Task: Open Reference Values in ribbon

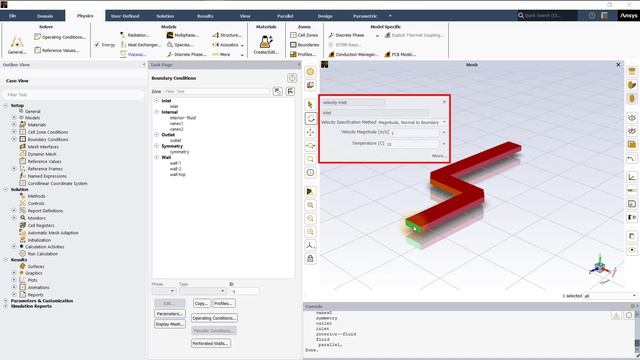Action: (57, 50)
